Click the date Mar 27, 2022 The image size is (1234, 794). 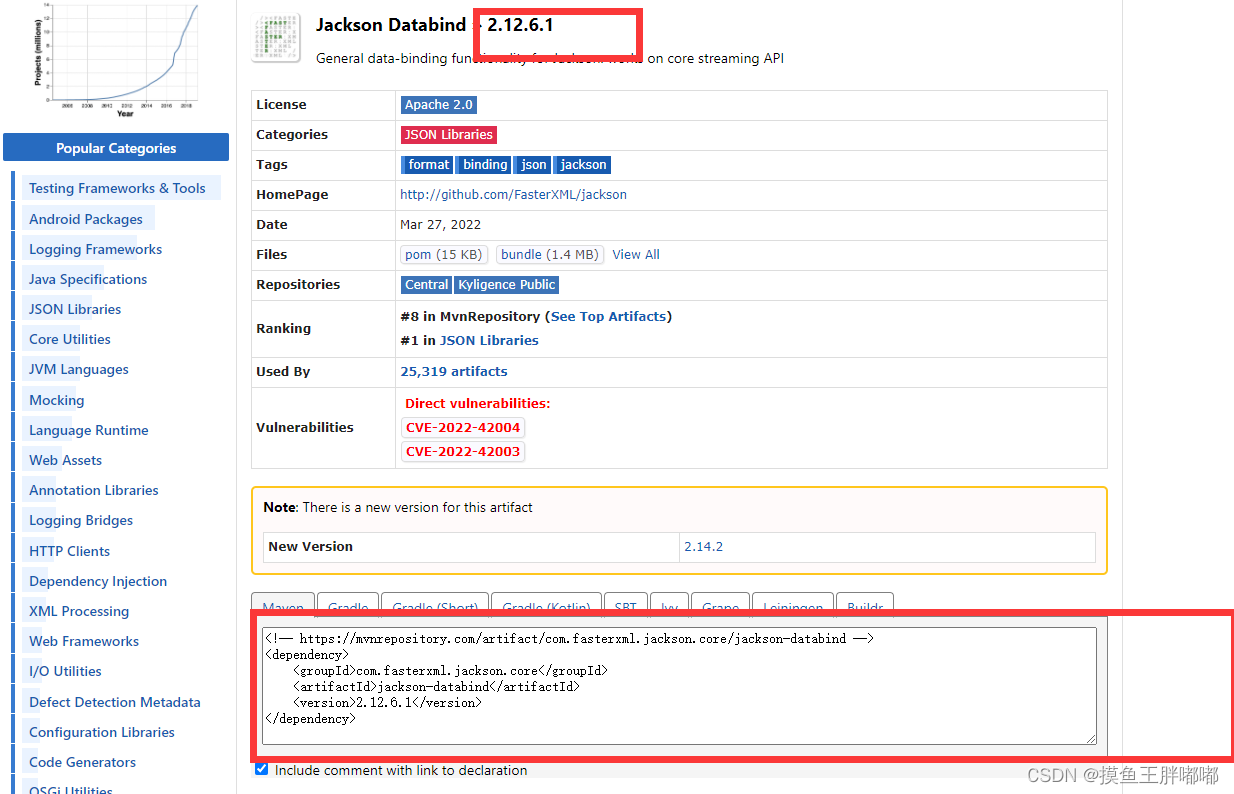coord(441,225)
